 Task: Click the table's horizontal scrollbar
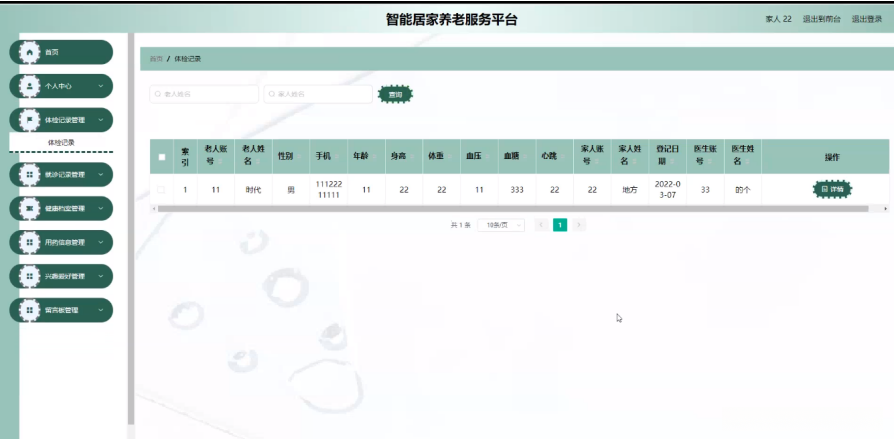click(x=513, y=209)
